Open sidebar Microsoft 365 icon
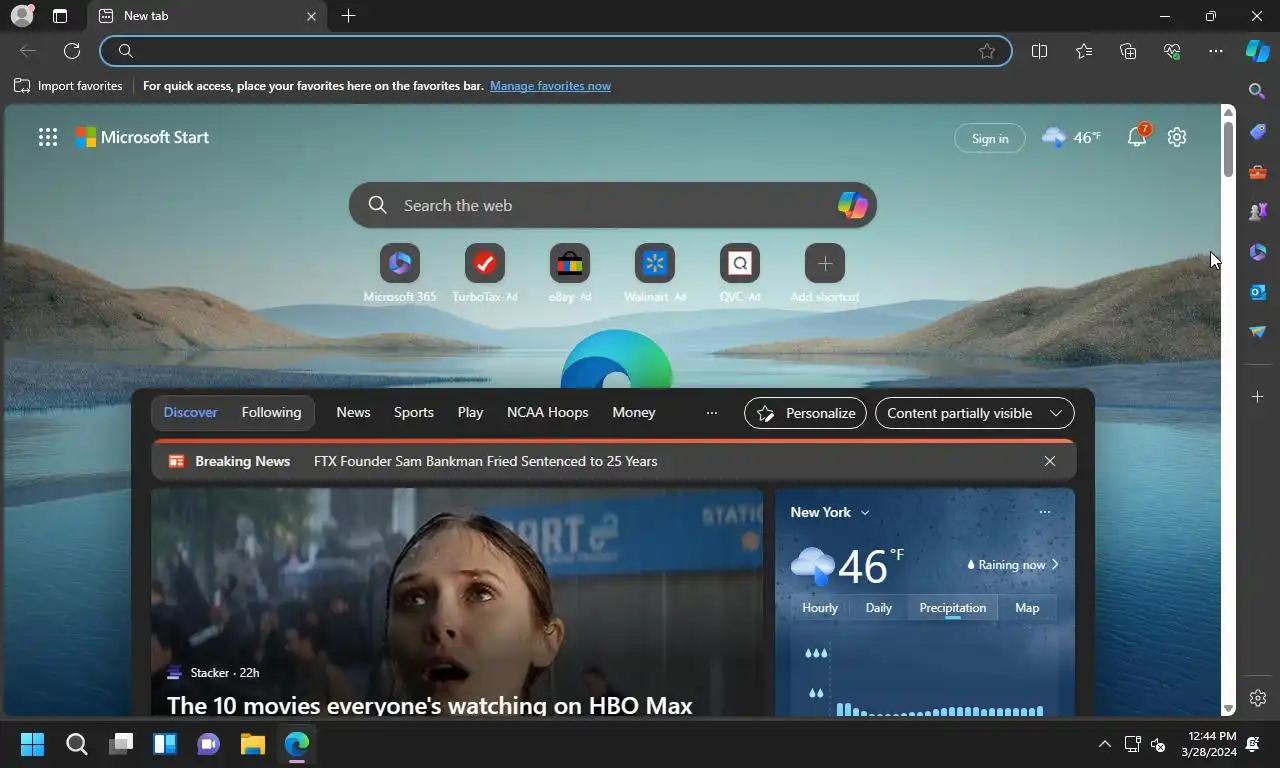This screenshot has width=1280, height=768. pyautogui.click(x=1258, y=252)
